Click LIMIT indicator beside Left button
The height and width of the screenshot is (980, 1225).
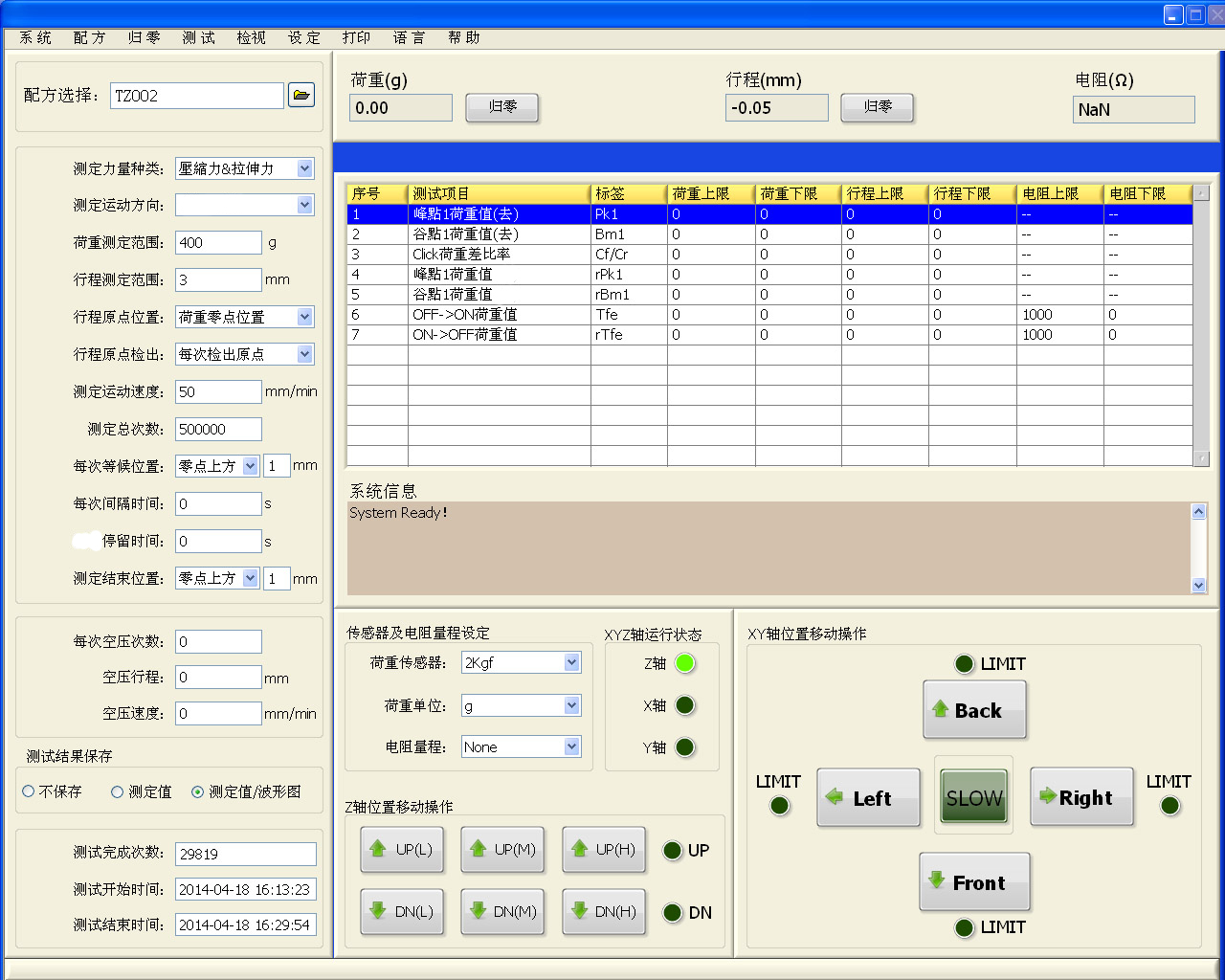coord(779,806)
